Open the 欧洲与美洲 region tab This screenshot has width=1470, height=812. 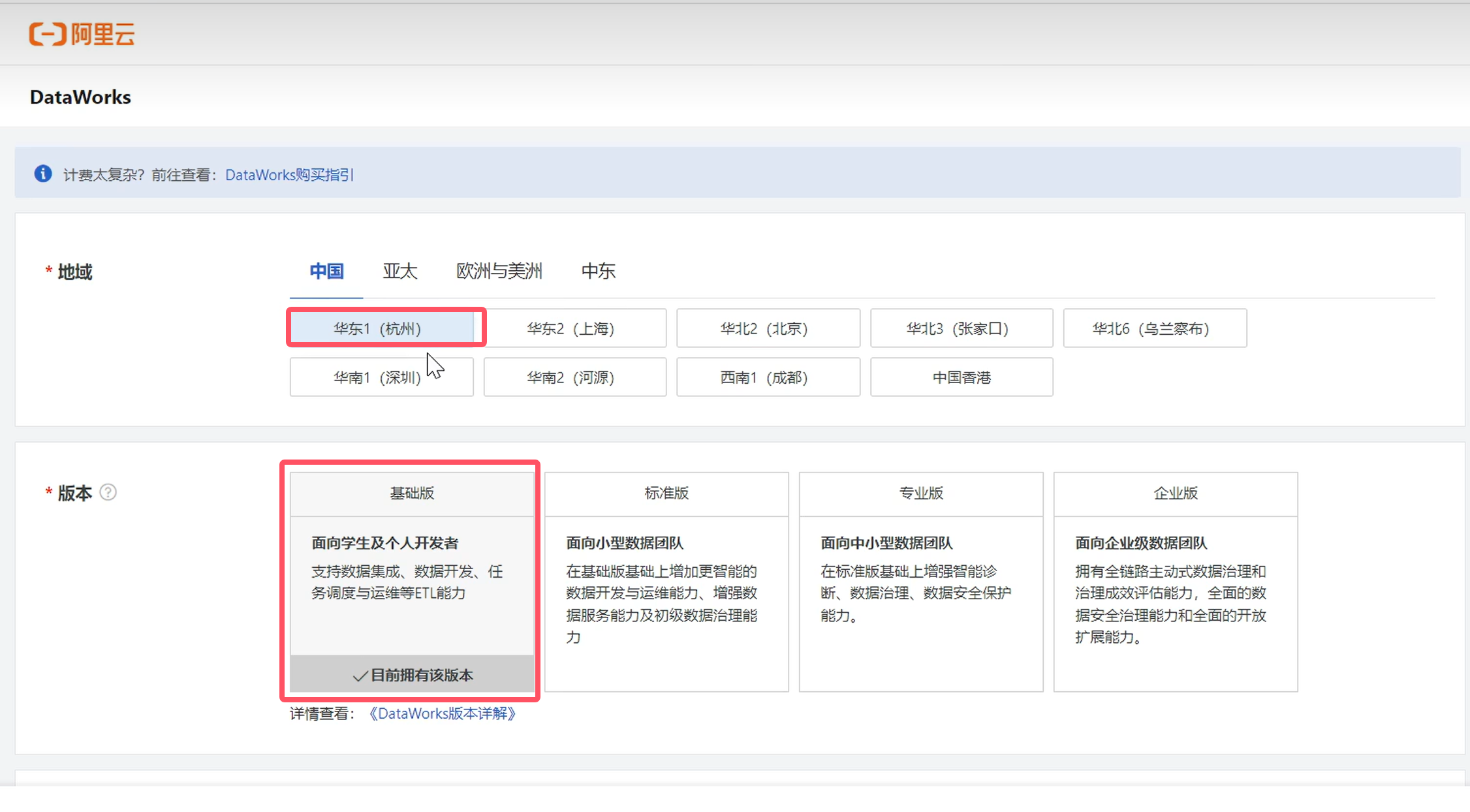click(499, 271)
